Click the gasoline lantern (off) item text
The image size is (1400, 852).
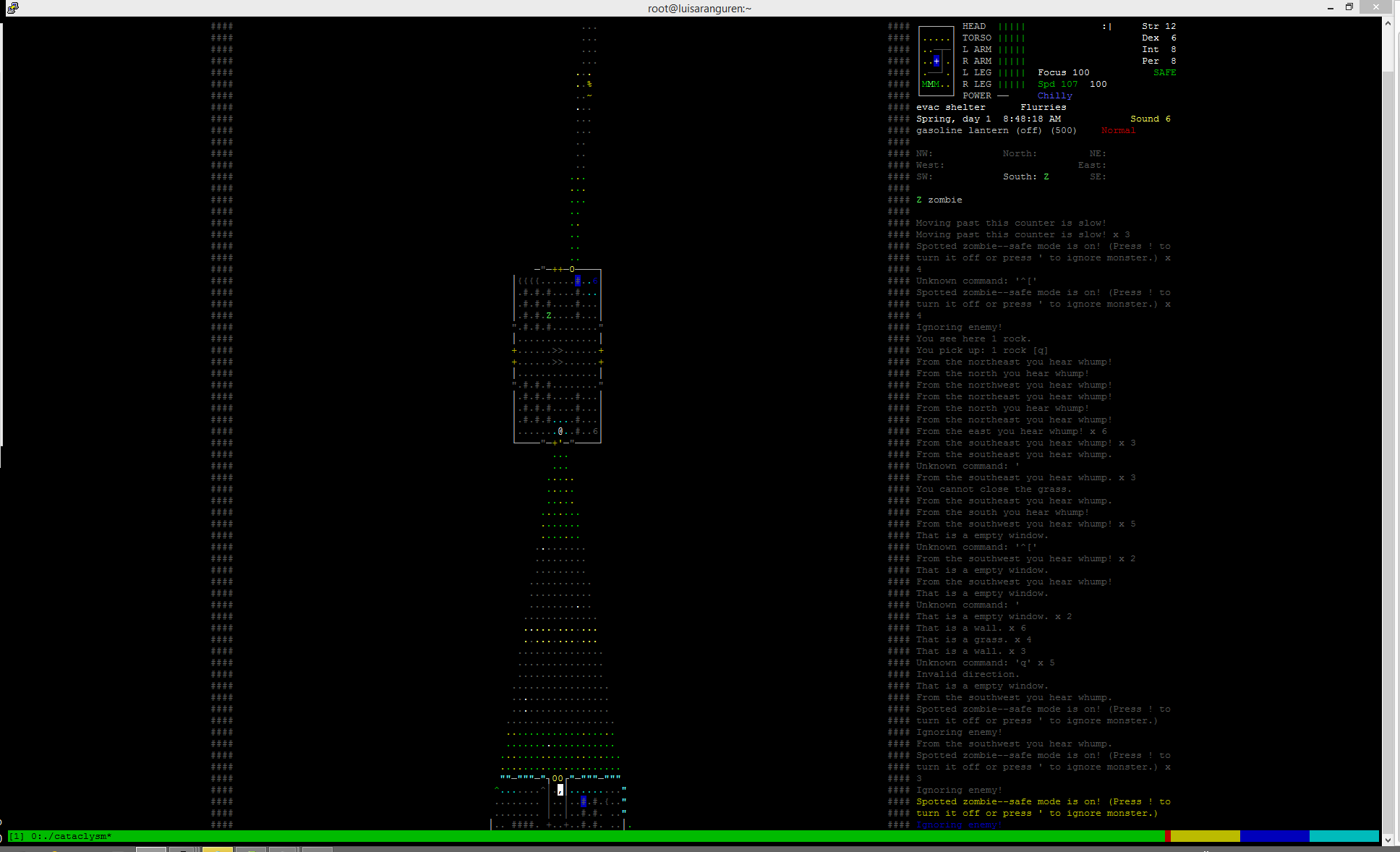pyautogui.click(x=978, y=130)
